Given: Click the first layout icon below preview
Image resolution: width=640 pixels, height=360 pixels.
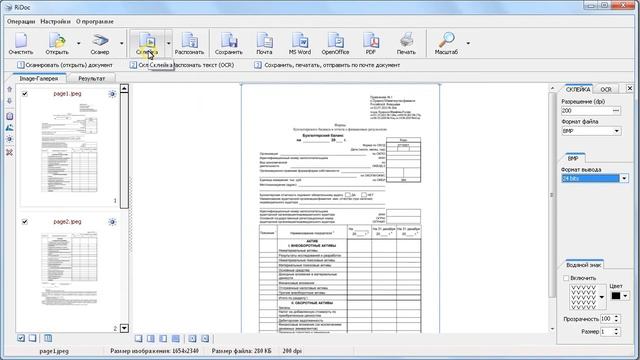Looking at the screenshot, I should pyautogui.click(x=139, y=338).
